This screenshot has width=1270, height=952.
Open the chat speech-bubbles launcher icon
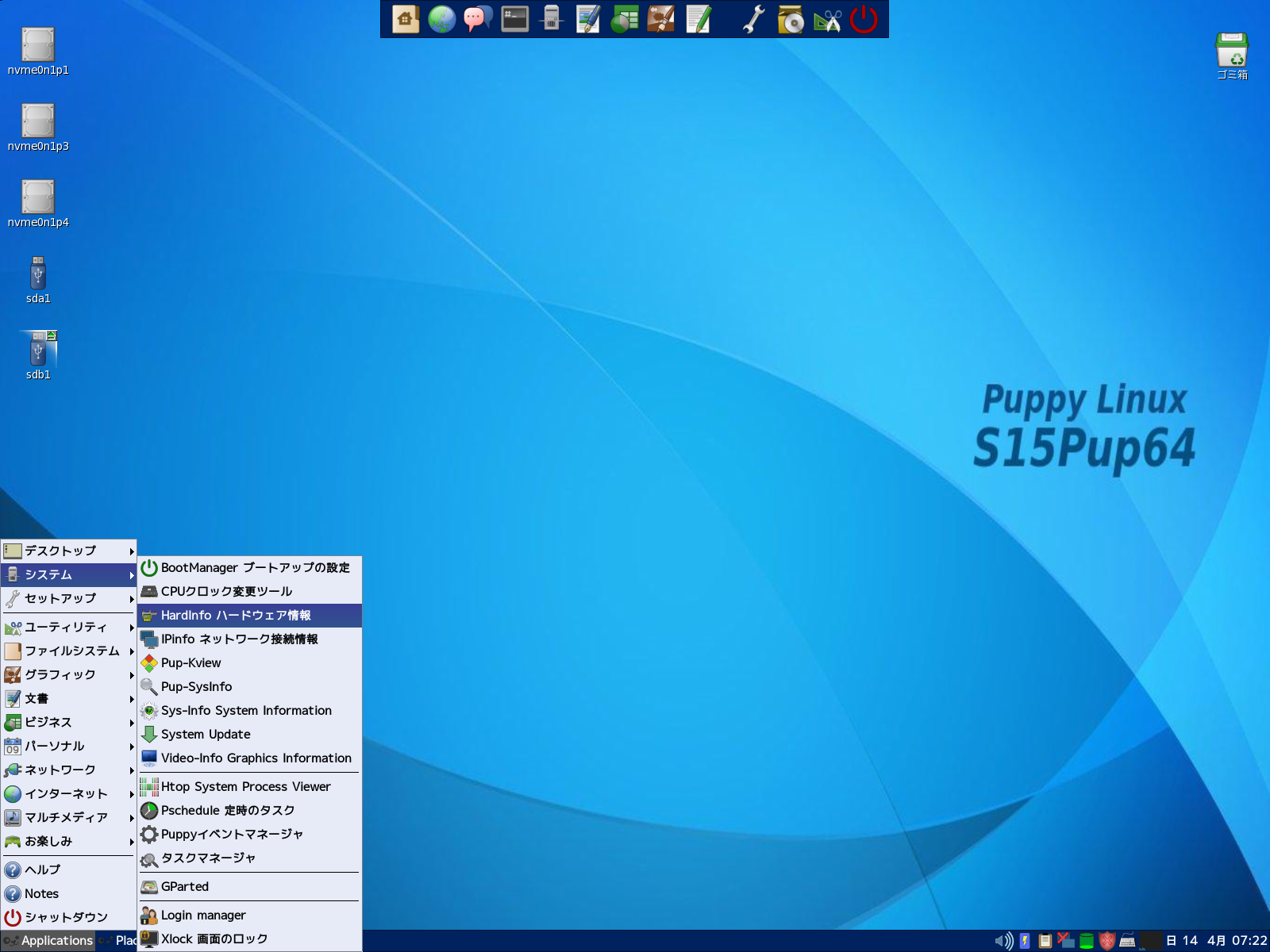(478, 19)
